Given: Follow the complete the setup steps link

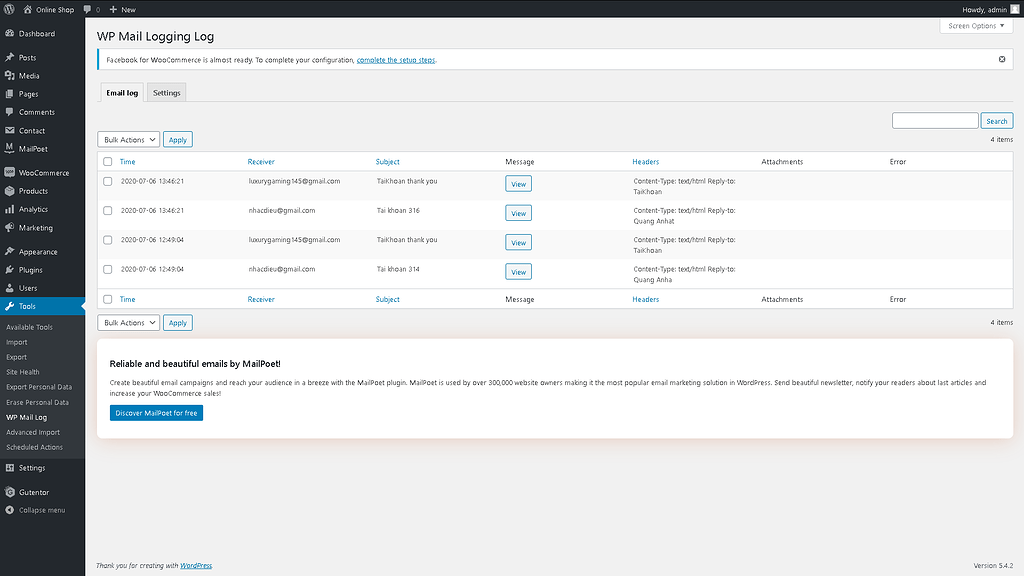Looking at the screenshot, I should click(398, 59).
